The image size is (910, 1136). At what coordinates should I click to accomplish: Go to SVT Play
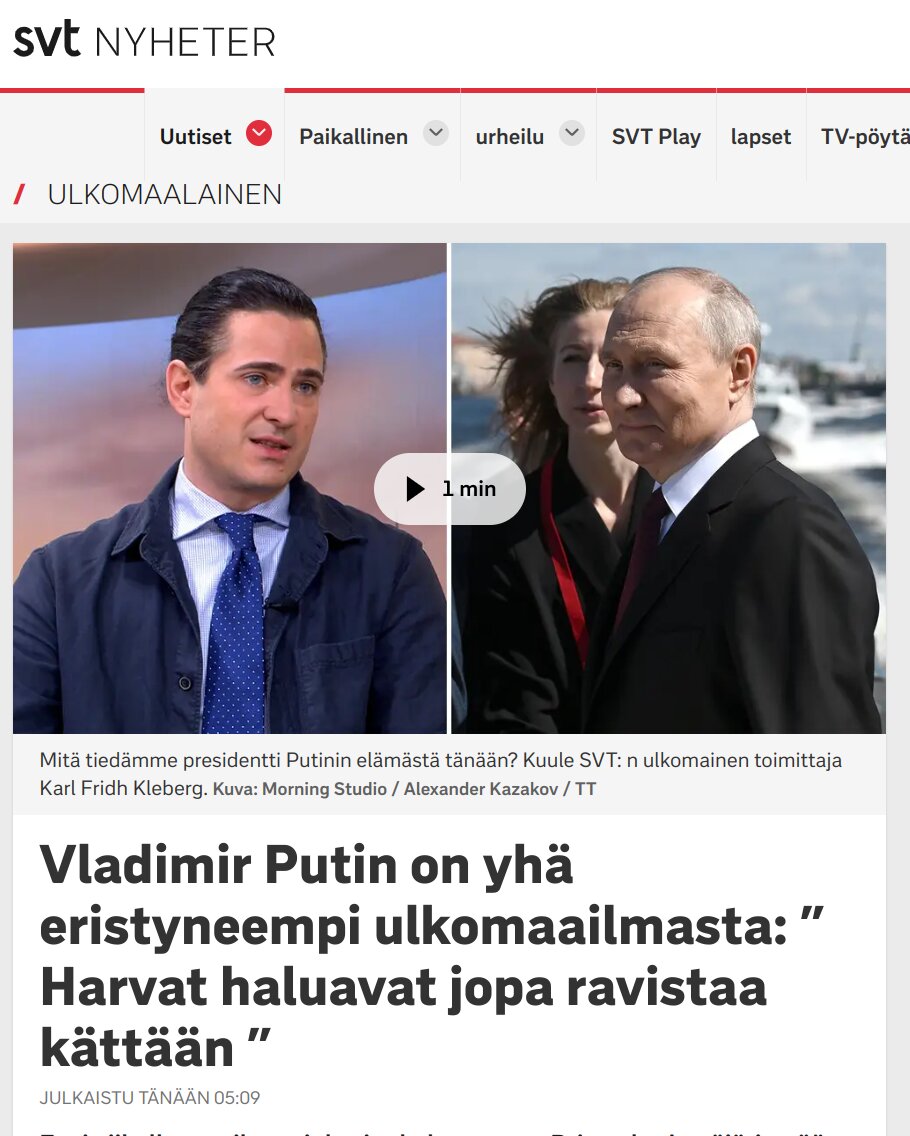[656, 136]
